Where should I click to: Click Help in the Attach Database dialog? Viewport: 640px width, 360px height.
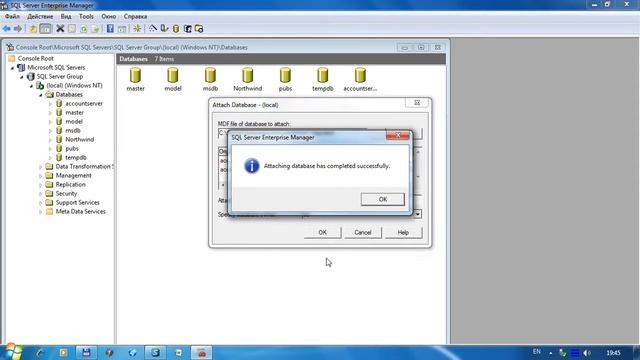[403, 232]
